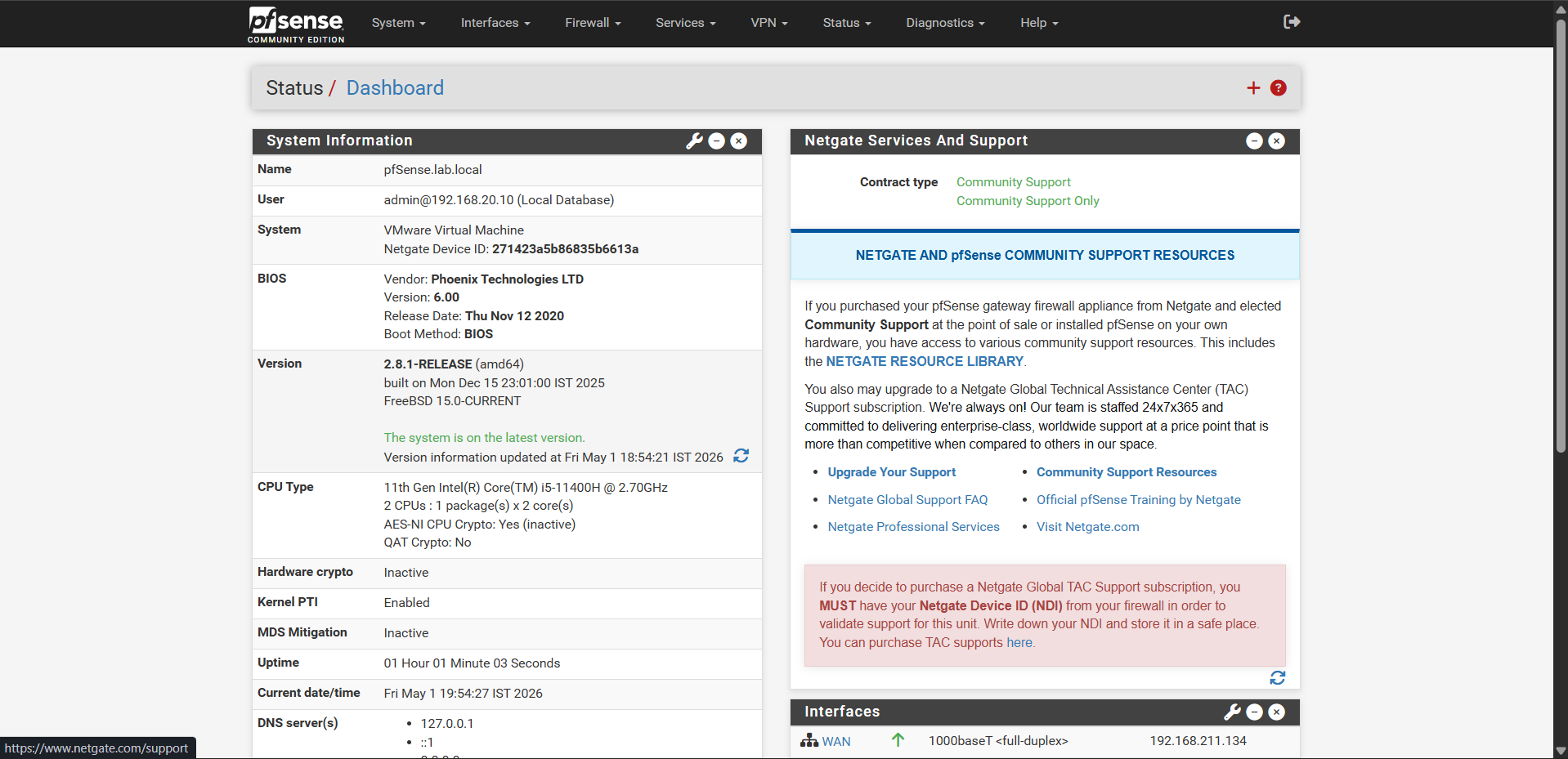Open the VPN menu
The height and width of the screenshot is (759, 1568).
[769, 23]
